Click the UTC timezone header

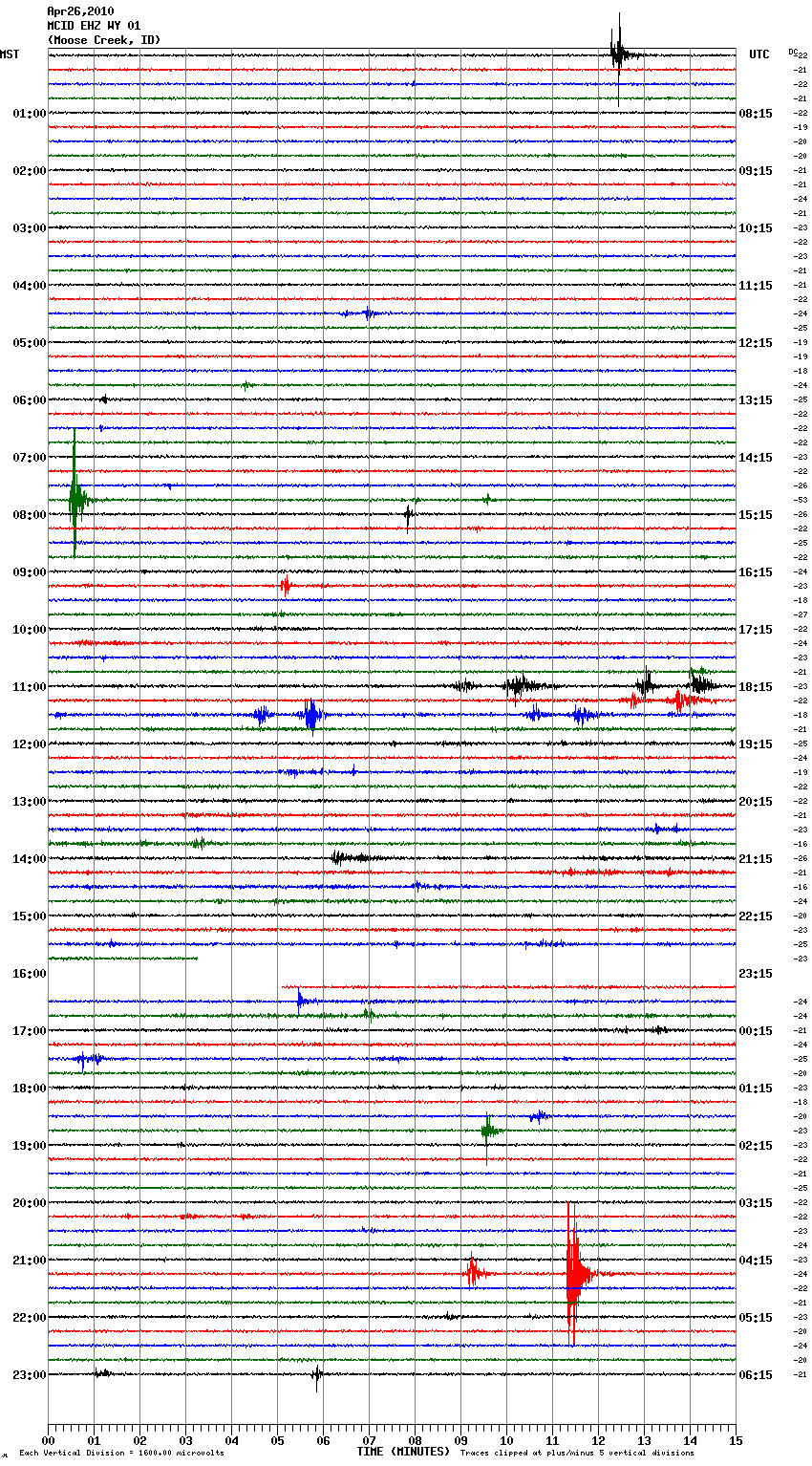[x=759, y=54]
